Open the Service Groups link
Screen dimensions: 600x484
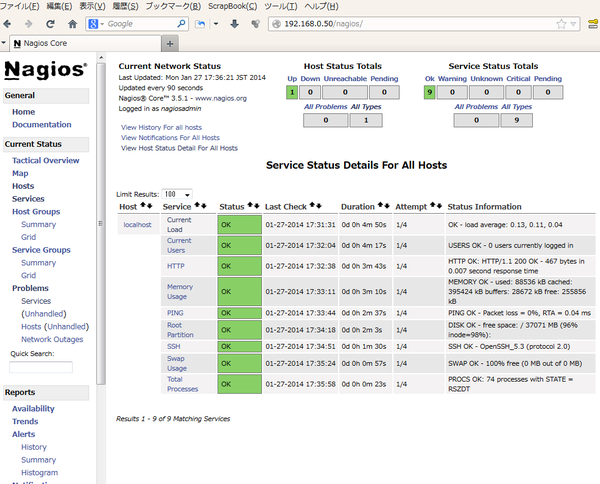coord(41,250)
